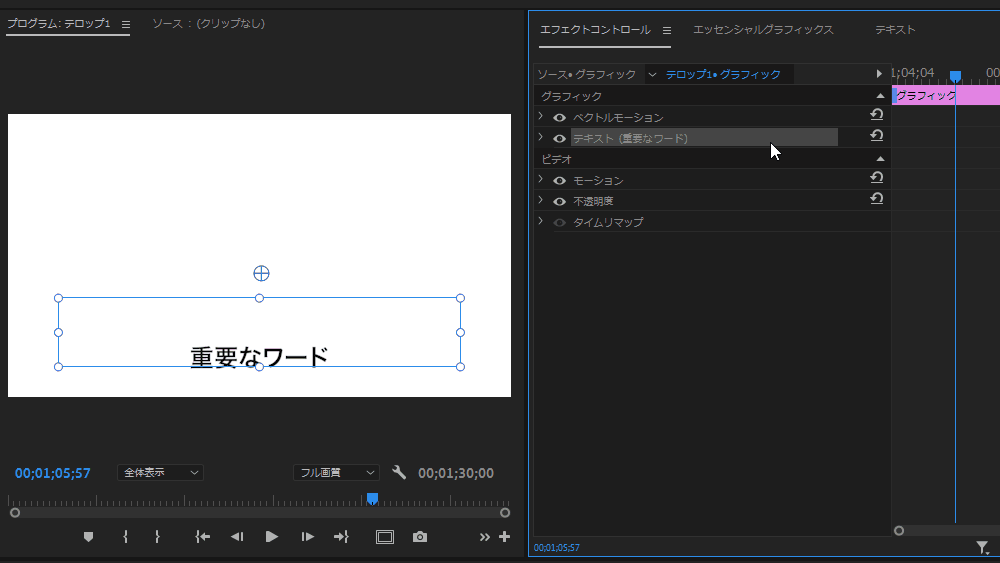The width and height of the screenshot is (1000, 563).
Task: Expand the タイムリマップ properties
Action: pos(541,221)
